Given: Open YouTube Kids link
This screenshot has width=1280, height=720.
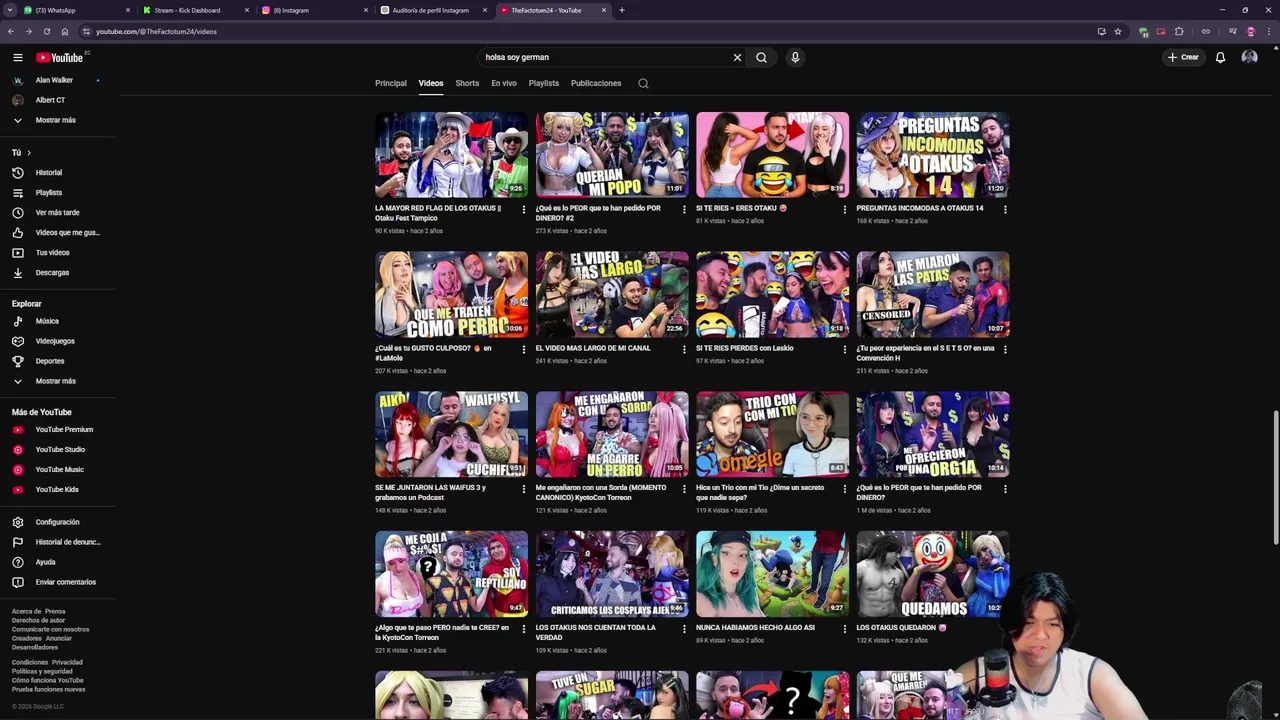Looking at the screenshot, I should coord(57,489).
